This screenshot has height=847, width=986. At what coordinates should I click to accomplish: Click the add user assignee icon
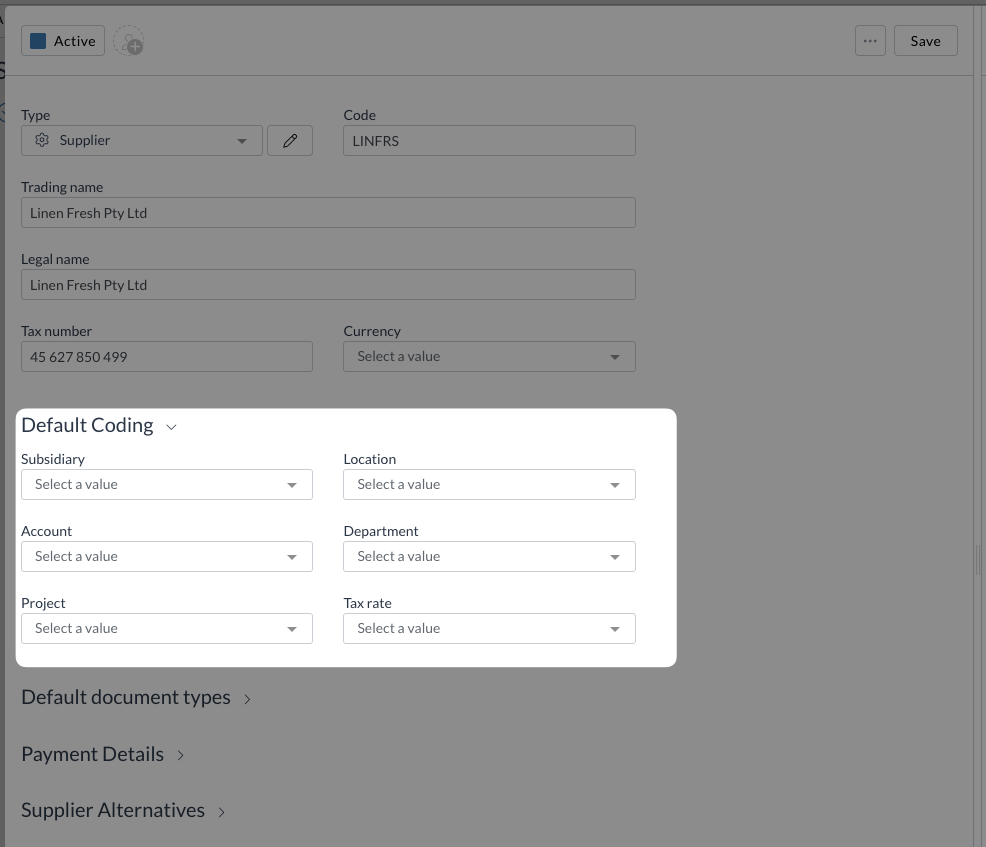pyautogui.click(x=128, y=42)
